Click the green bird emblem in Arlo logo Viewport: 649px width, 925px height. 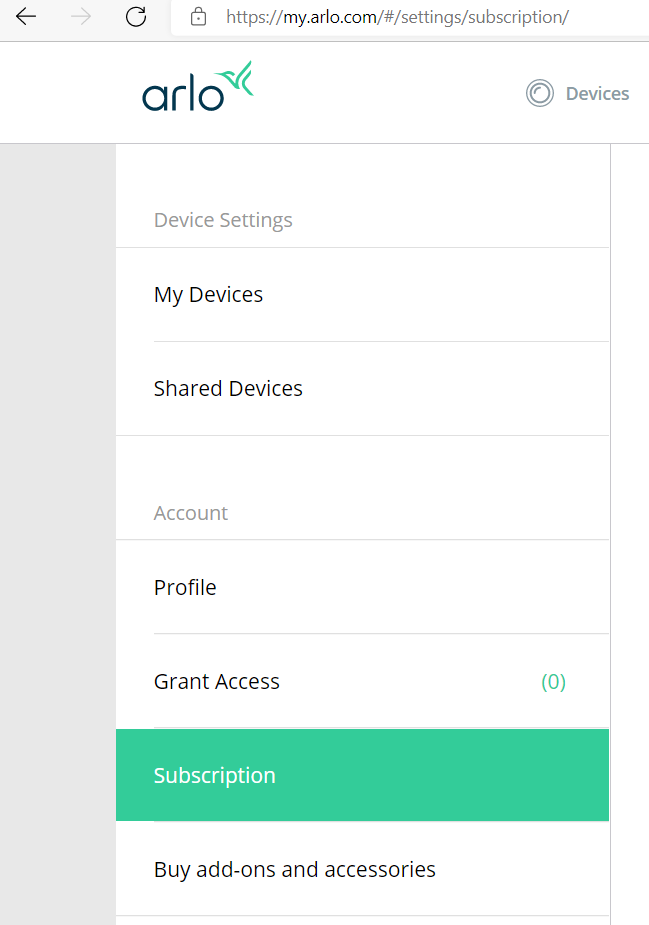coord(240,80)
